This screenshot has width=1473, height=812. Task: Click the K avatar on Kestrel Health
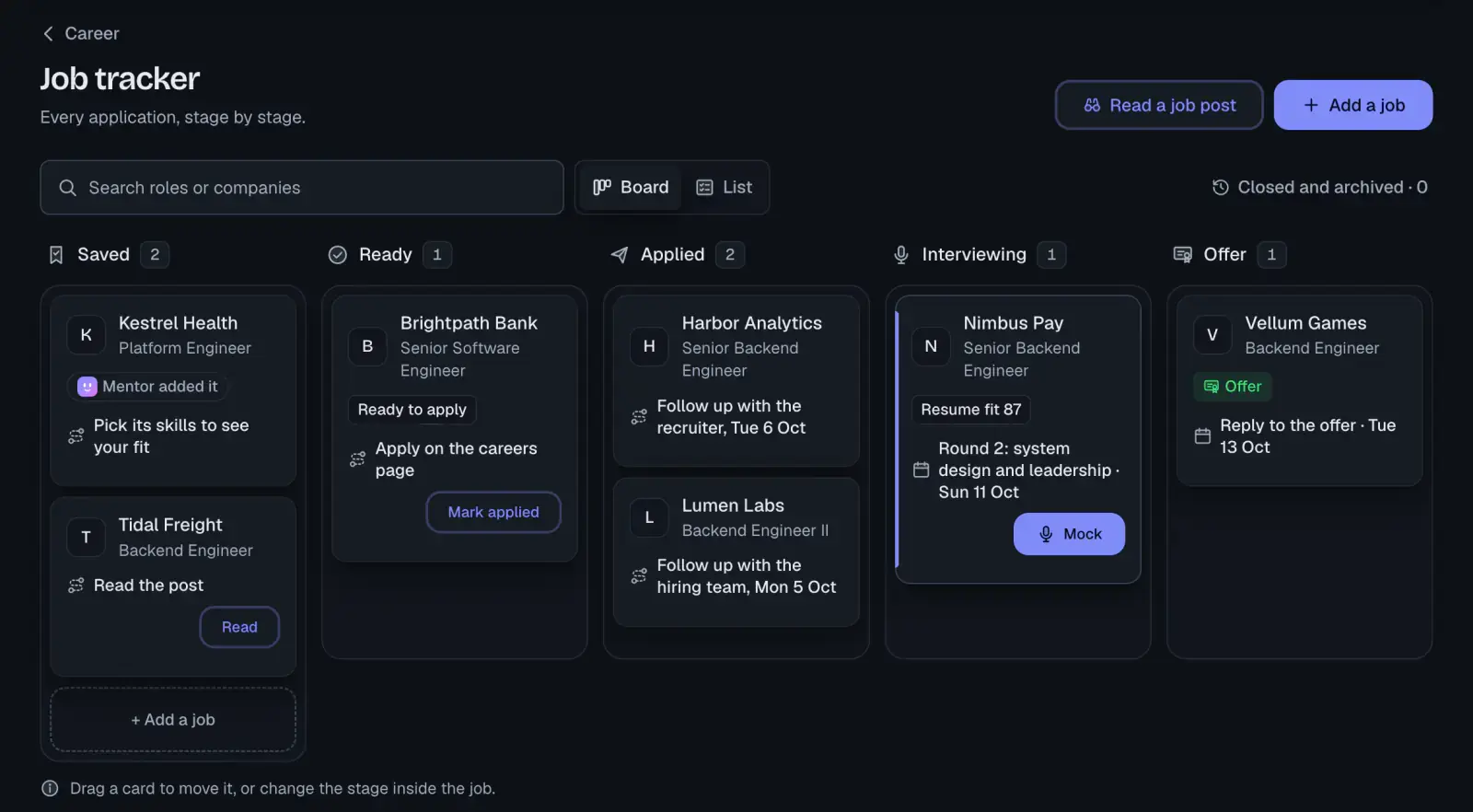coord(87,335)
